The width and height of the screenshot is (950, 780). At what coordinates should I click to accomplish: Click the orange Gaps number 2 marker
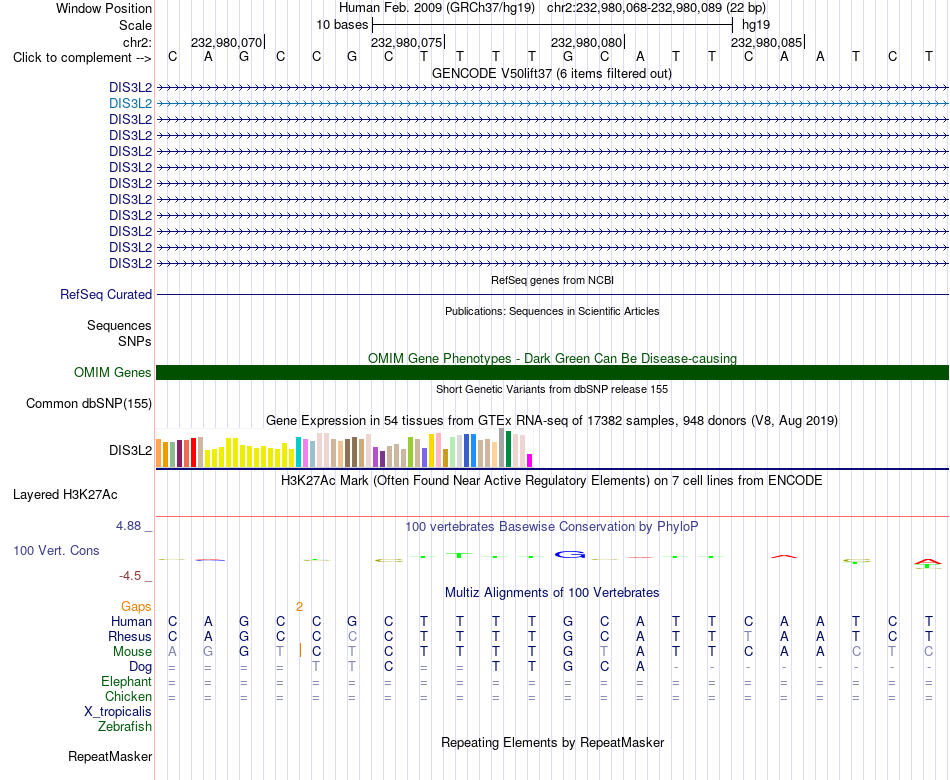point(299,606)
